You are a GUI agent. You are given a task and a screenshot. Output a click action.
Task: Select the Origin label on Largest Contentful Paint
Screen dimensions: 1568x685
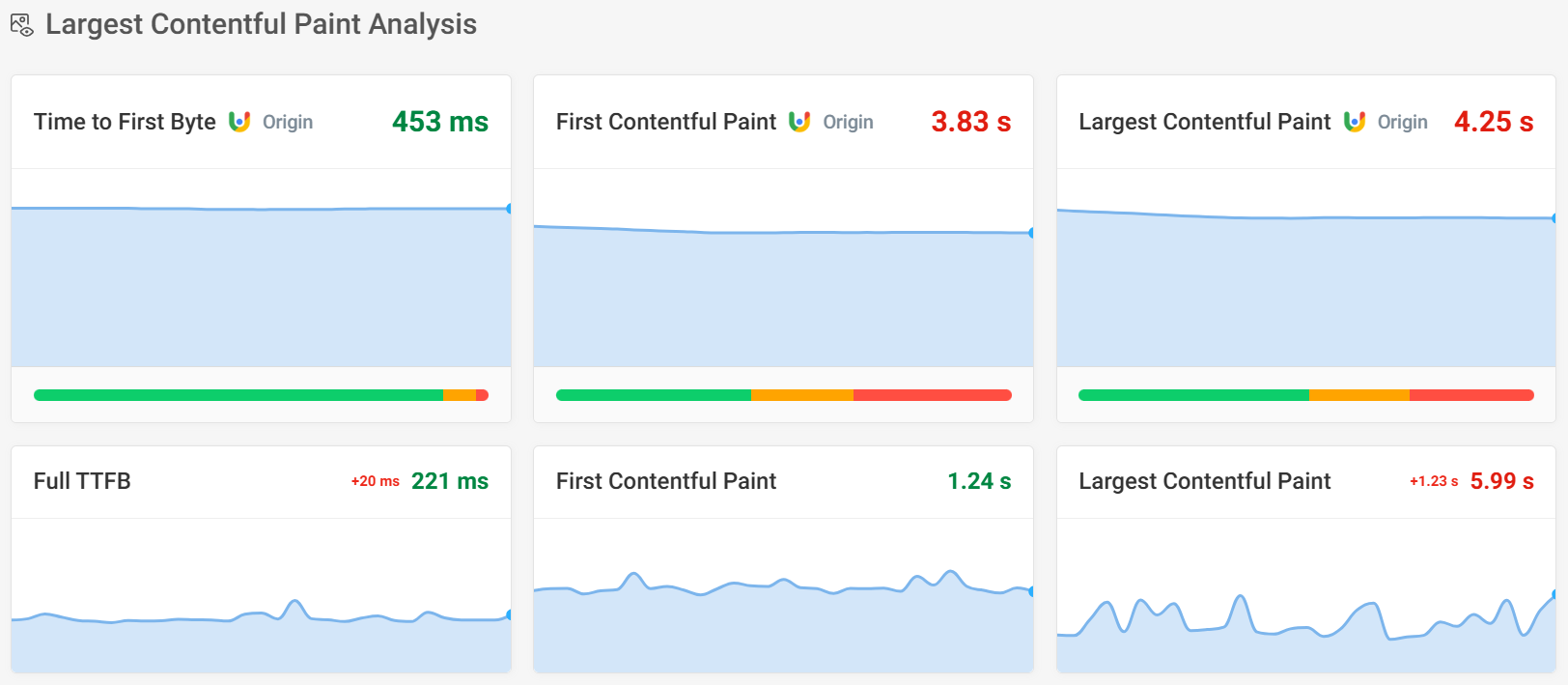point(1402,122)
